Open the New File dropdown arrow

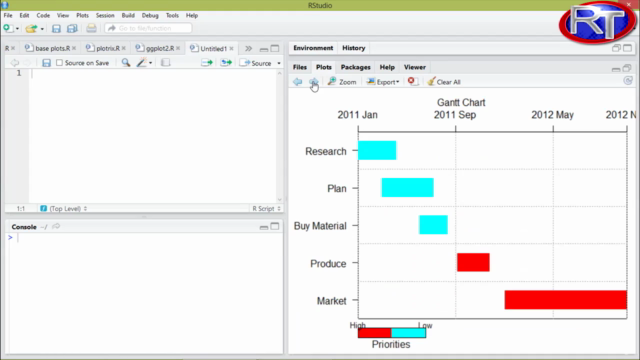[x=17, y=29]
